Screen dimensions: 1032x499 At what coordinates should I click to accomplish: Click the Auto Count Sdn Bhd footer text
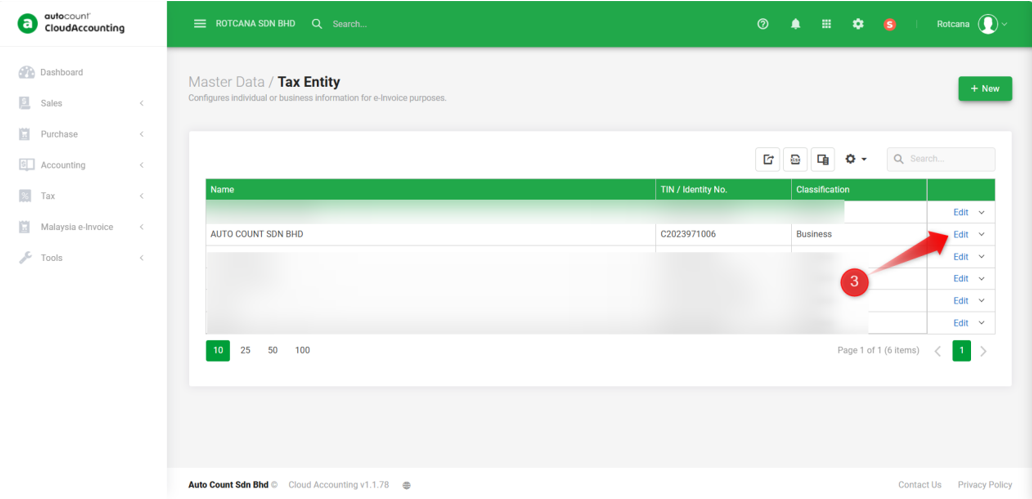[228, 485]
